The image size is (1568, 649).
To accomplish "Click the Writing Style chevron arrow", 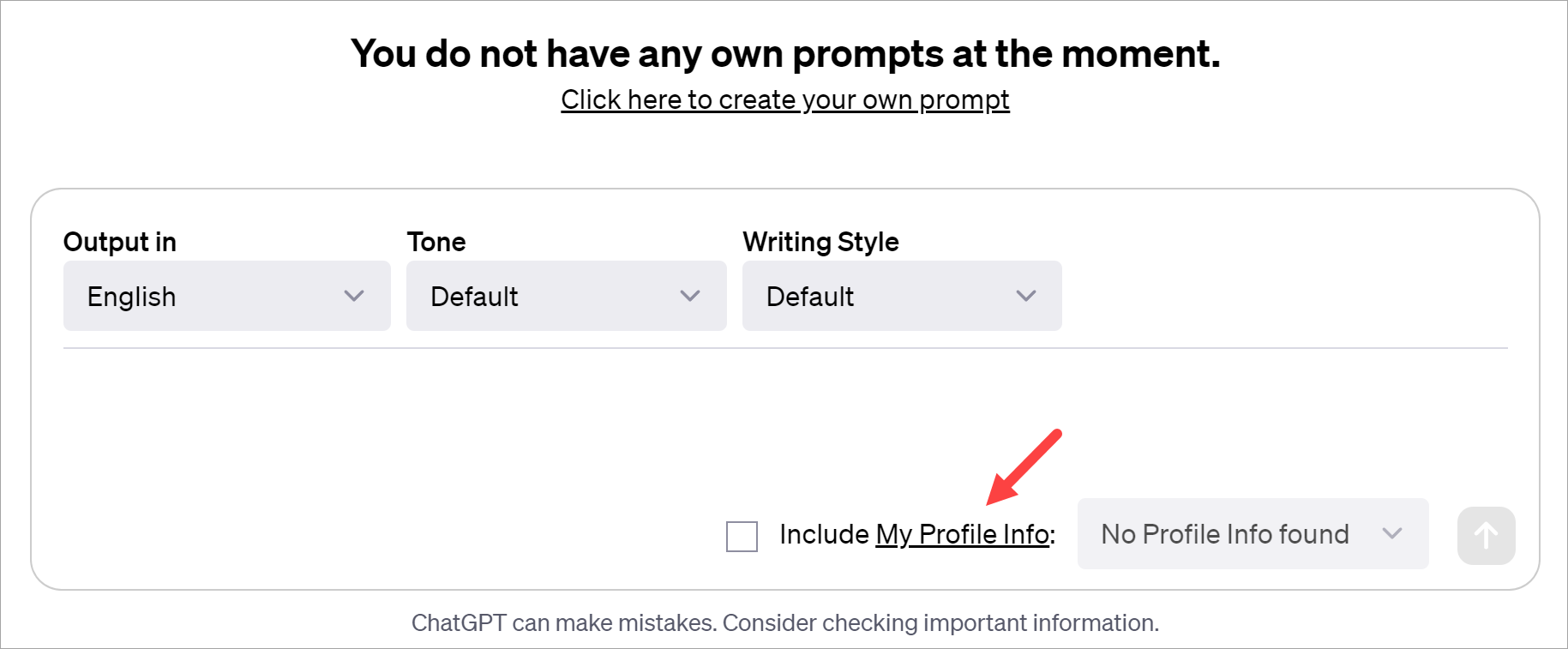I will pos(1025,296).
